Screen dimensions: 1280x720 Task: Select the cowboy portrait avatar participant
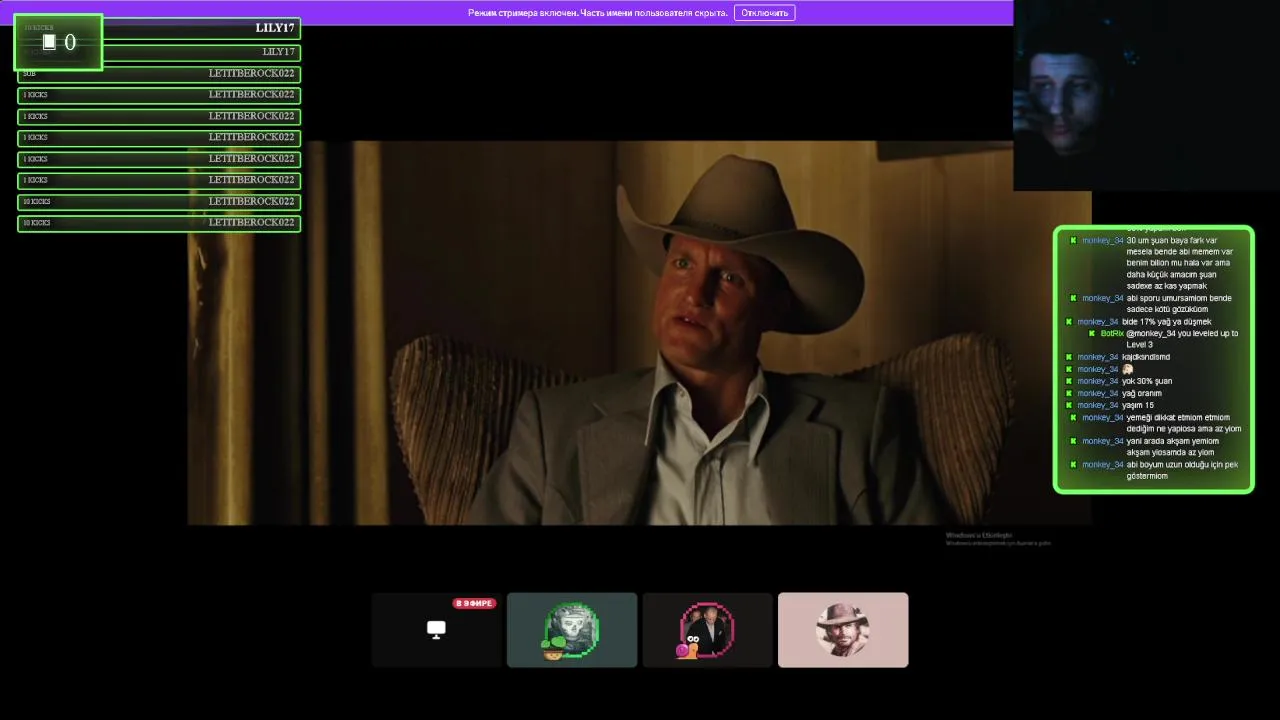[x=843, y=630]
